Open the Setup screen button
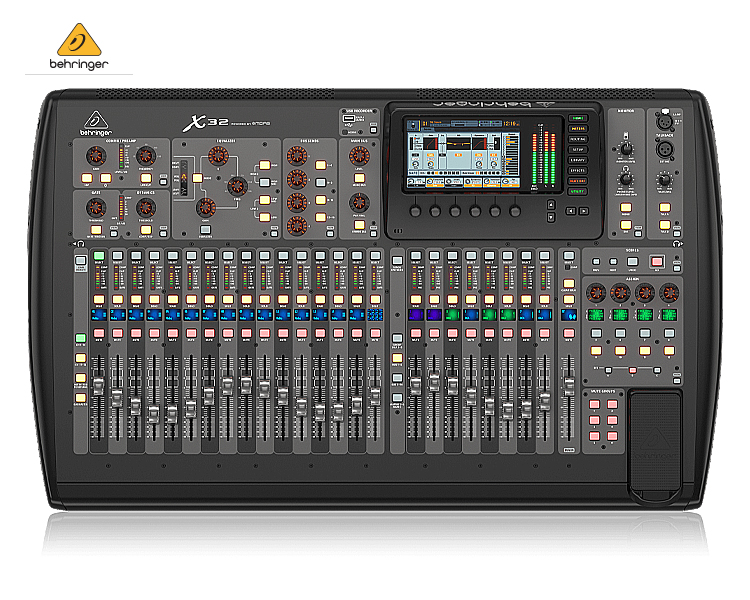 pos(578,150)
